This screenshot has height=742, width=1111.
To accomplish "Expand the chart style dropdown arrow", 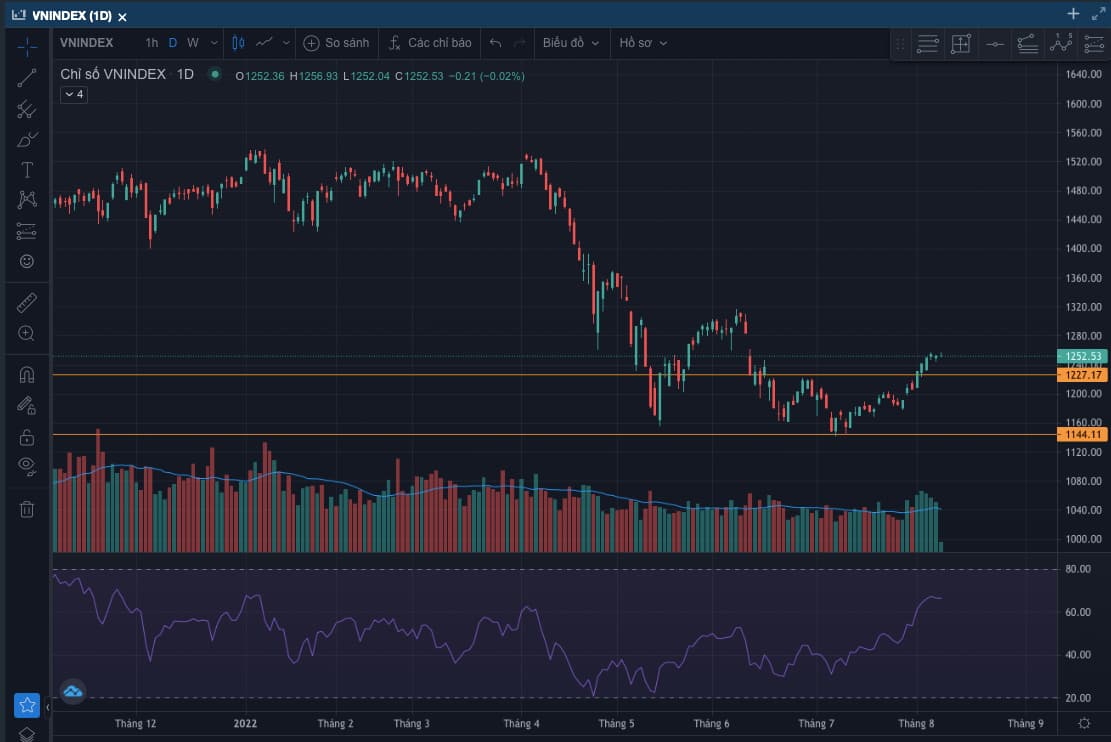I will point(286,43).
